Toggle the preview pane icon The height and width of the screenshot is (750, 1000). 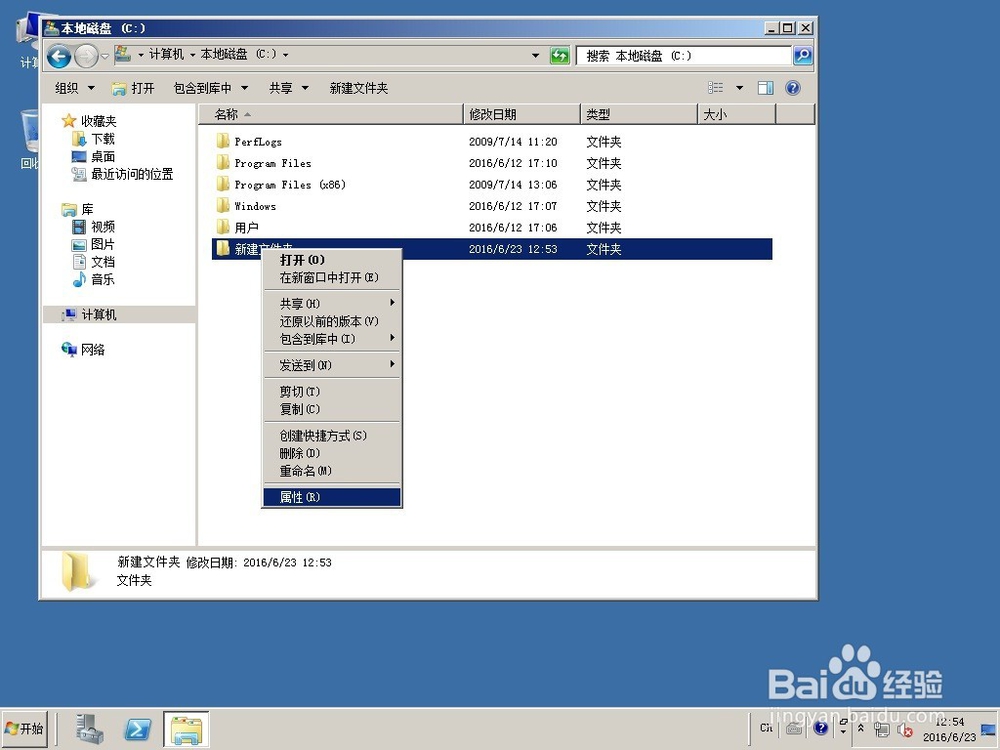click(764, 87)
